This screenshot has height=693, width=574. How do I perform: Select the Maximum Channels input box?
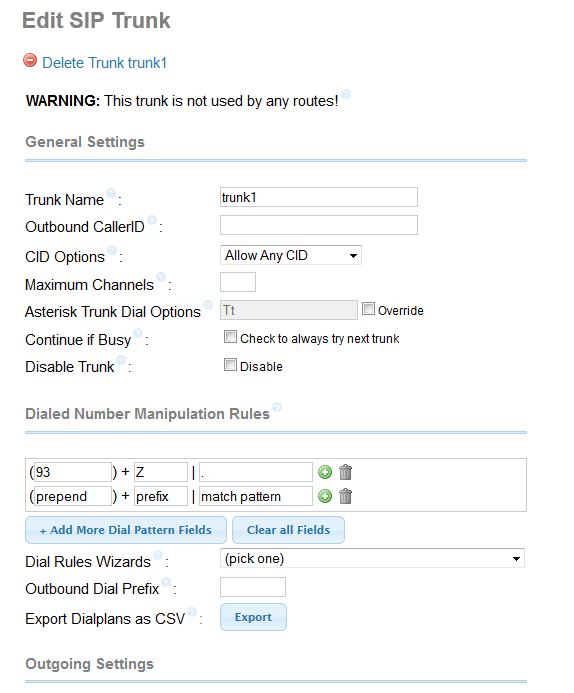click(x=238, y=282)
